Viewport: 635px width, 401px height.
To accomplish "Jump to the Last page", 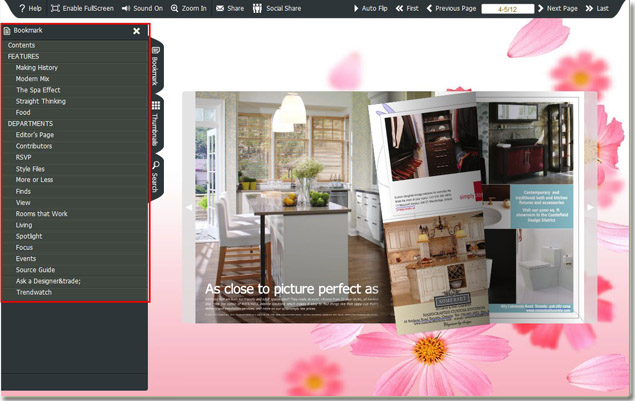I will pyautogui.click(x=597, y=8).
